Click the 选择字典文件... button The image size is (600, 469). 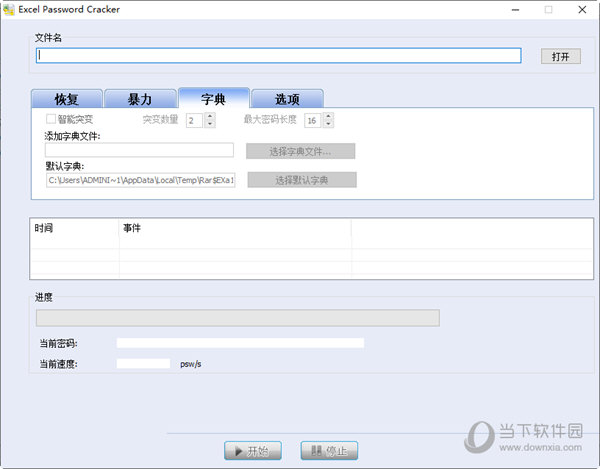coord(300,151)
